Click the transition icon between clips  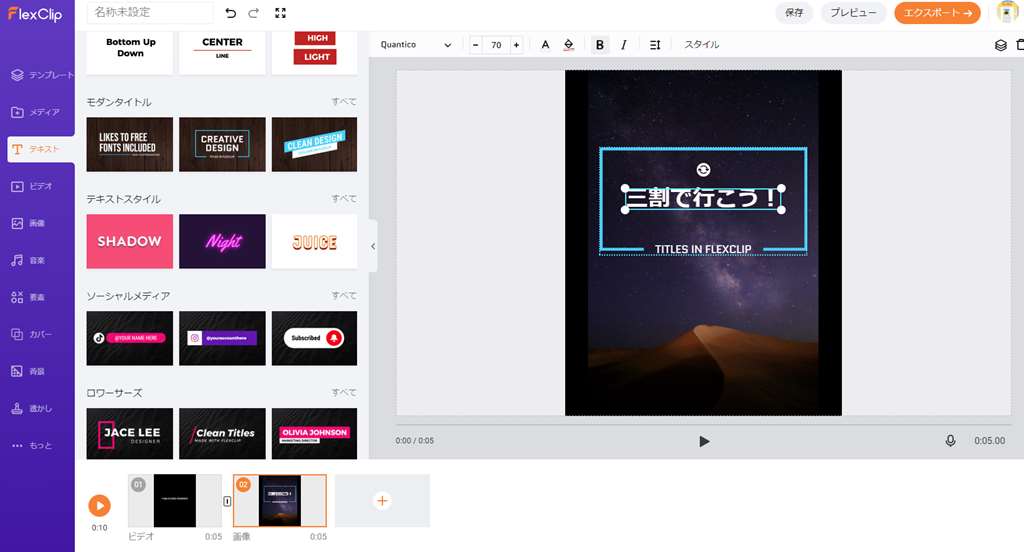[x=227, y=501]
